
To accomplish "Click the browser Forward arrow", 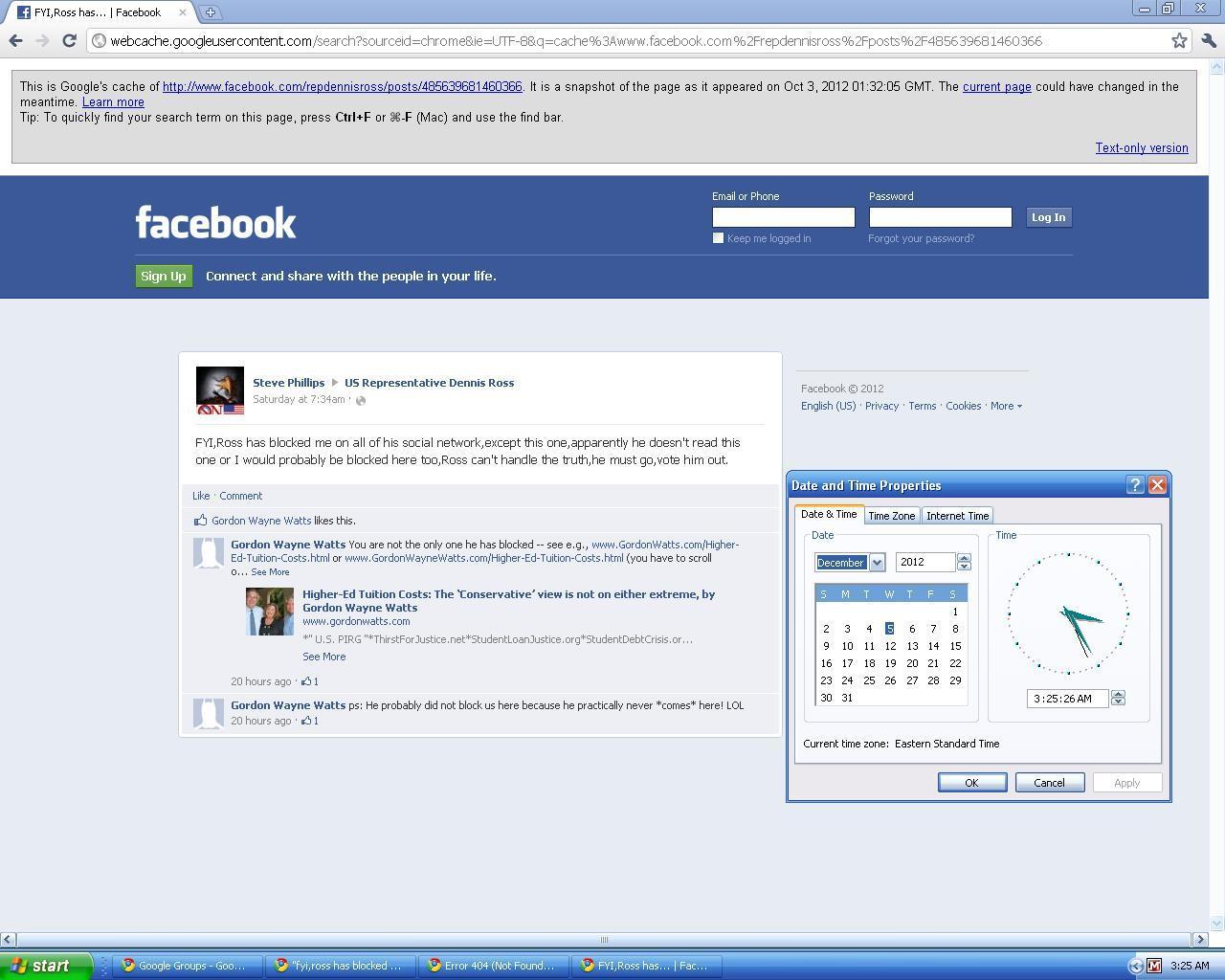I will point(42,40).
